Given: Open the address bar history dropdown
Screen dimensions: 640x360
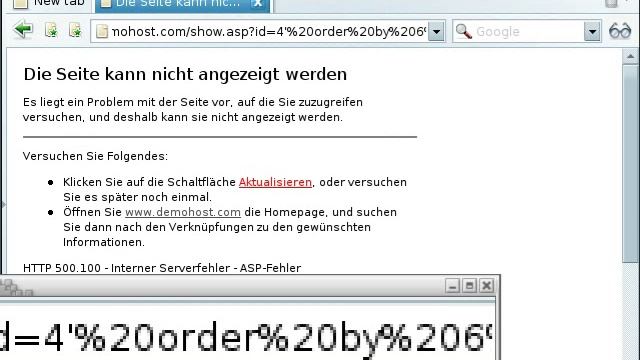Looking at the screenshot, I should (436, 31).
